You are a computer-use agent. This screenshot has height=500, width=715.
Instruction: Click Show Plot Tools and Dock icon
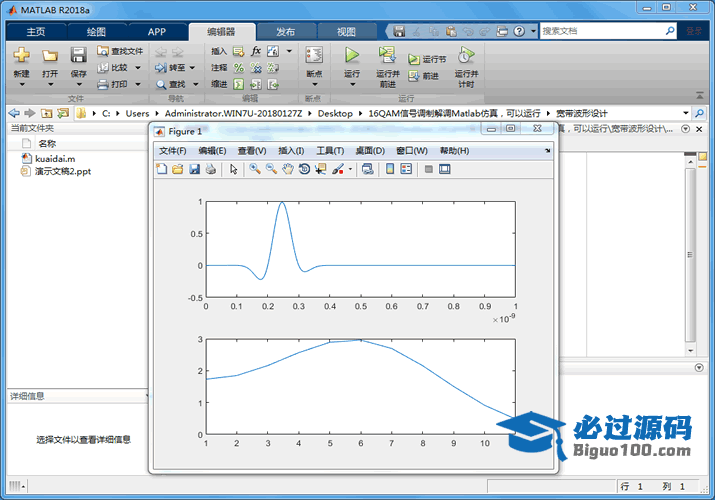click(x=445, y=169)
